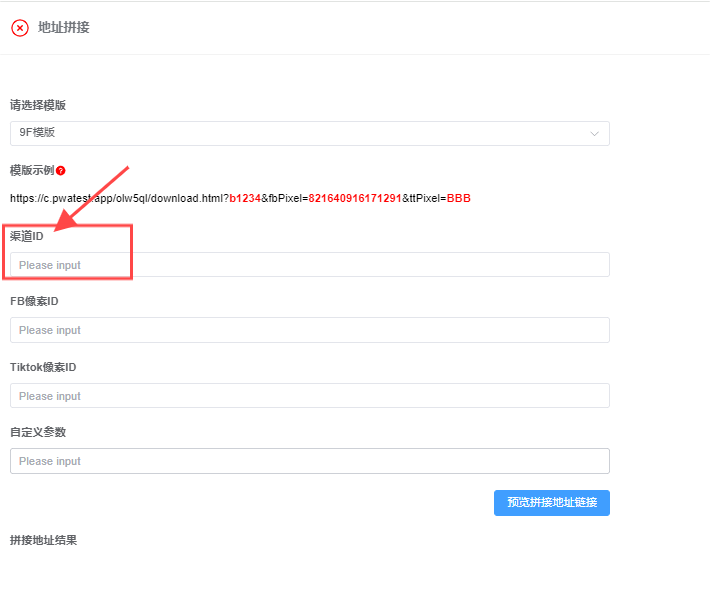
Task: Click the red BBB ttPixel value
Action: coord(458,198)
